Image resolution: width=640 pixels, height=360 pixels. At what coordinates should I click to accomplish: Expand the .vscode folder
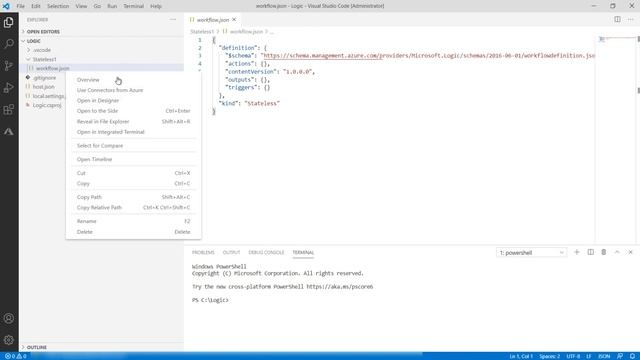point(42,50)
